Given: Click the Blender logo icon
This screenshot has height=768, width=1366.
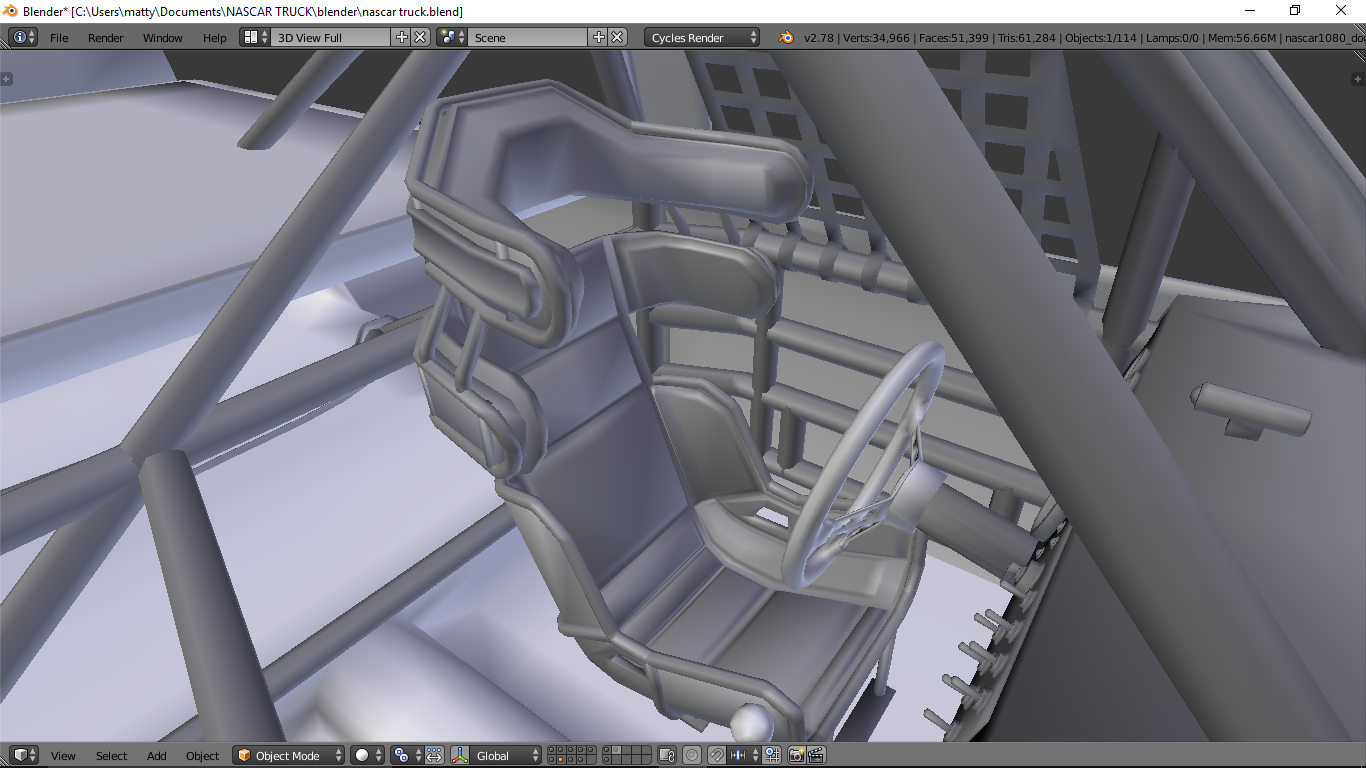Looking at the screenshot, I should [786, 37].
